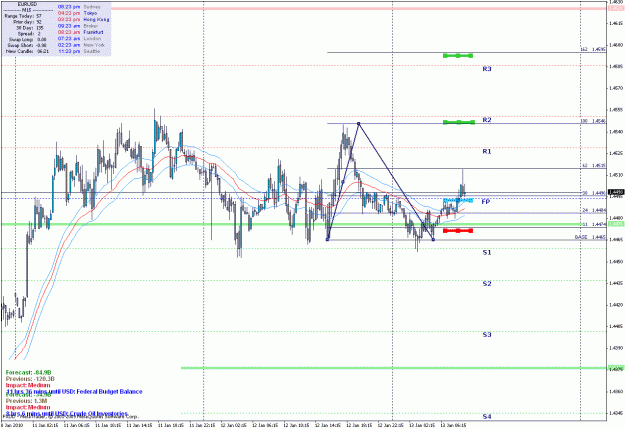Select the 162 Fibonacci level label
Image resolution: width=625 pixels, height=429 pixels.
(x=593, y=49)
